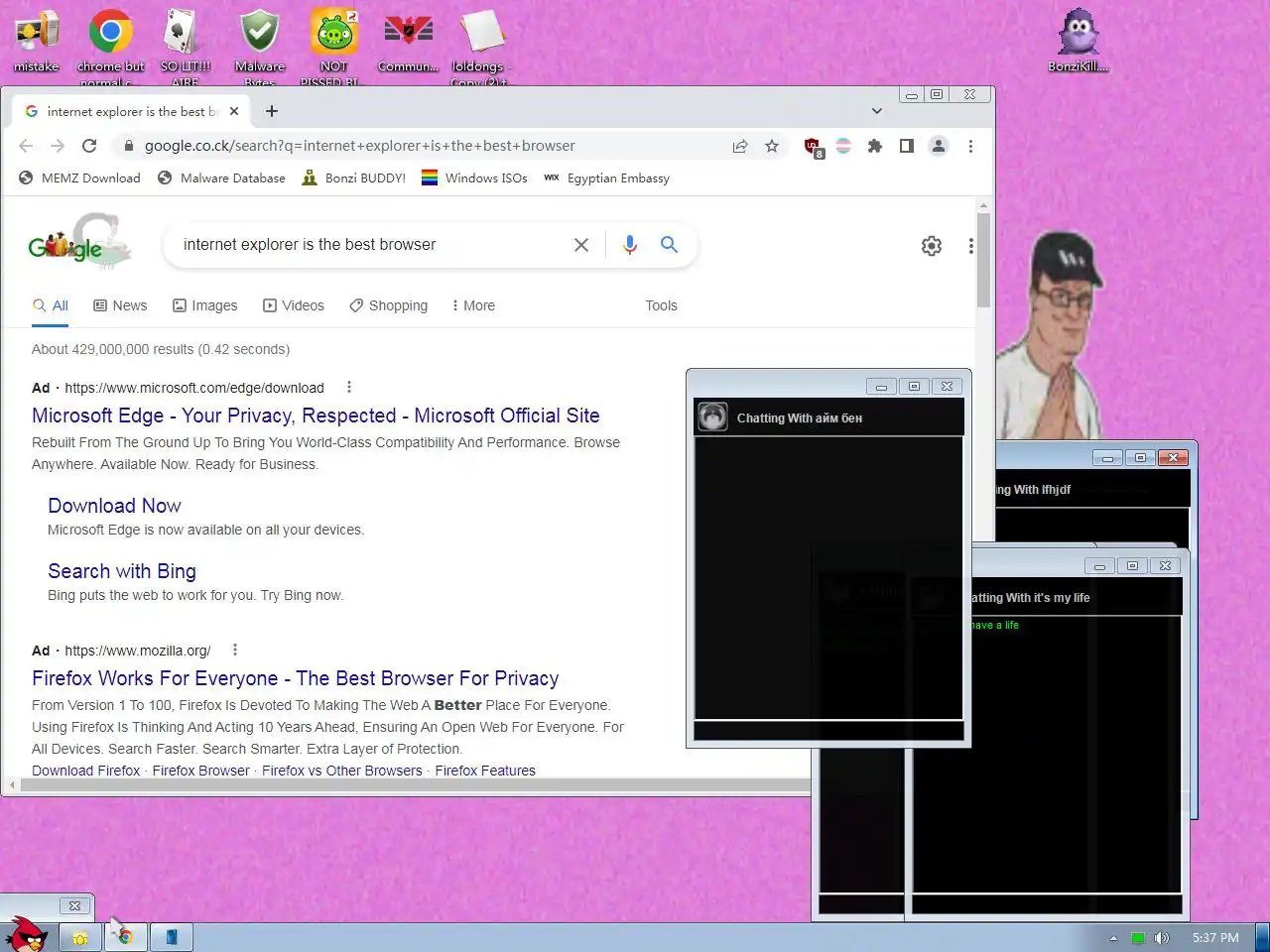This screenshot has height=952, width=1270.
Task: Open the Windows ISOs bookmark
Action: (474, 178)
